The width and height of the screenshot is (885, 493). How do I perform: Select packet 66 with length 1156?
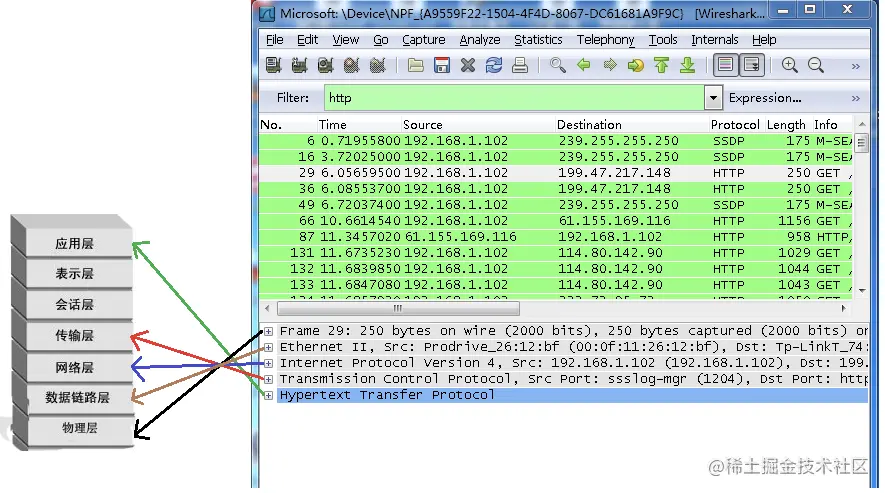555,221
